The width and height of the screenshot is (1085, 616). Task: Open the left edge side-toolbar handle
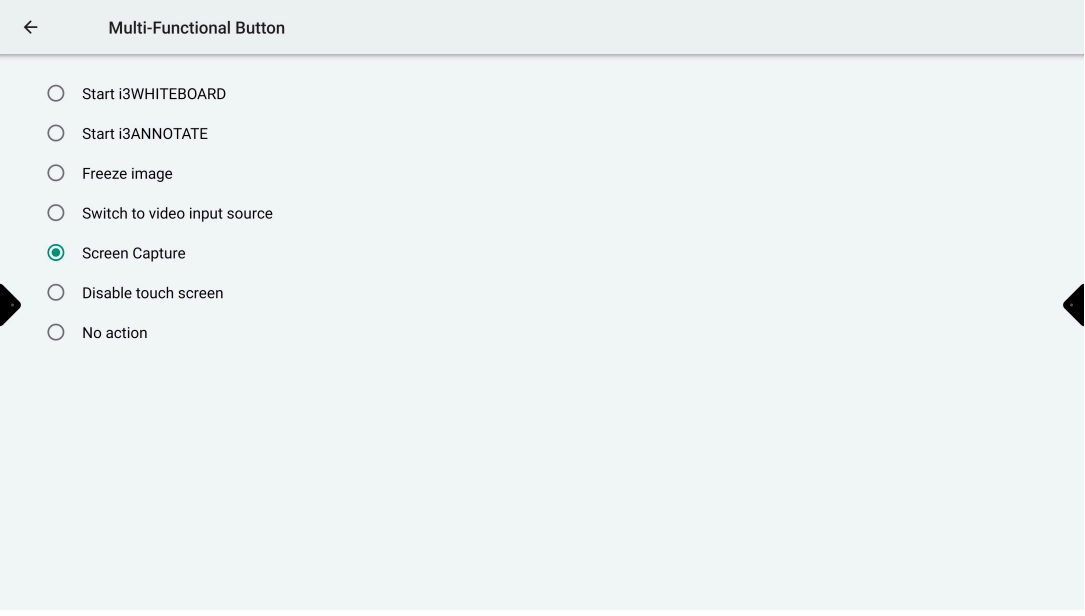pos(9,305)
